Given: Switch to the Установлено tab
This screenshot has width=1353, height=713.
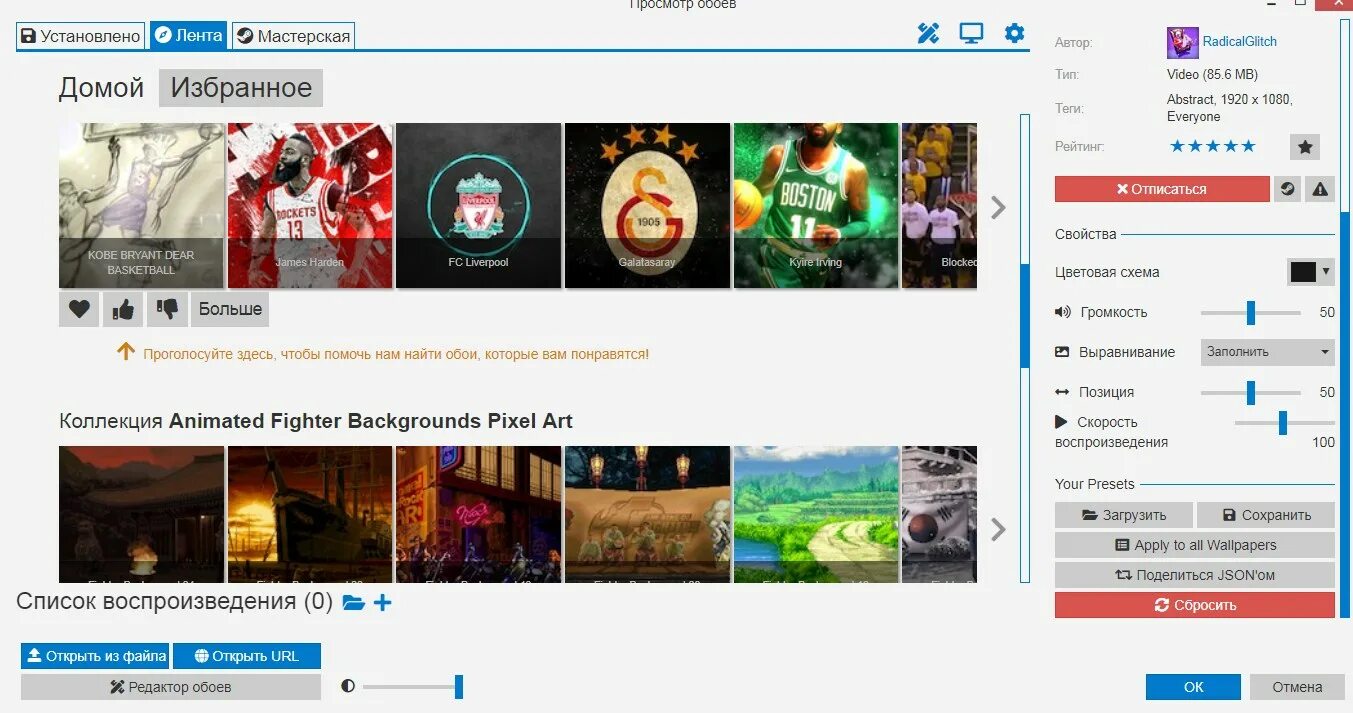Looking at the screenshot, I should point(81,36).
